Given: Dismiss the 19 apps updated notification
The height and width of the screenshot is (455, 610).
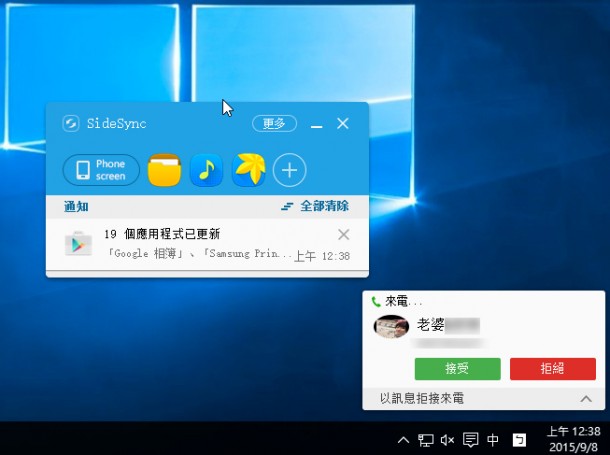Looking at the screenshot, I should pos(344,234).
